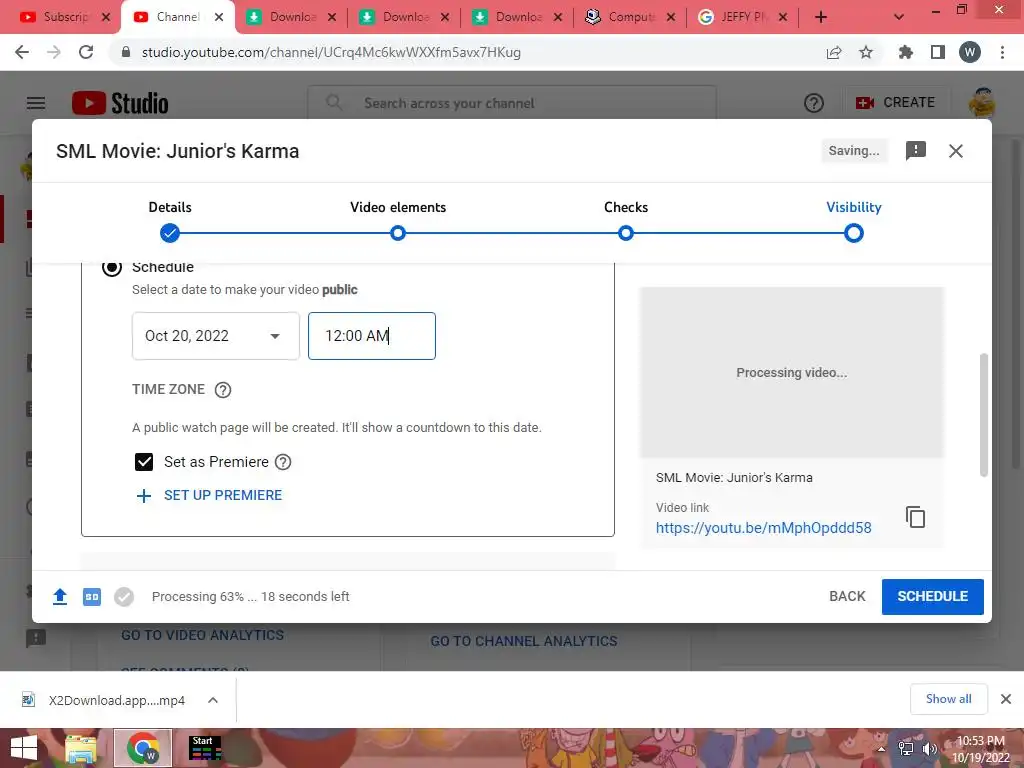Click the dialog vertical scrollbar
The image size is (1024, 768).
click(984, 415)
